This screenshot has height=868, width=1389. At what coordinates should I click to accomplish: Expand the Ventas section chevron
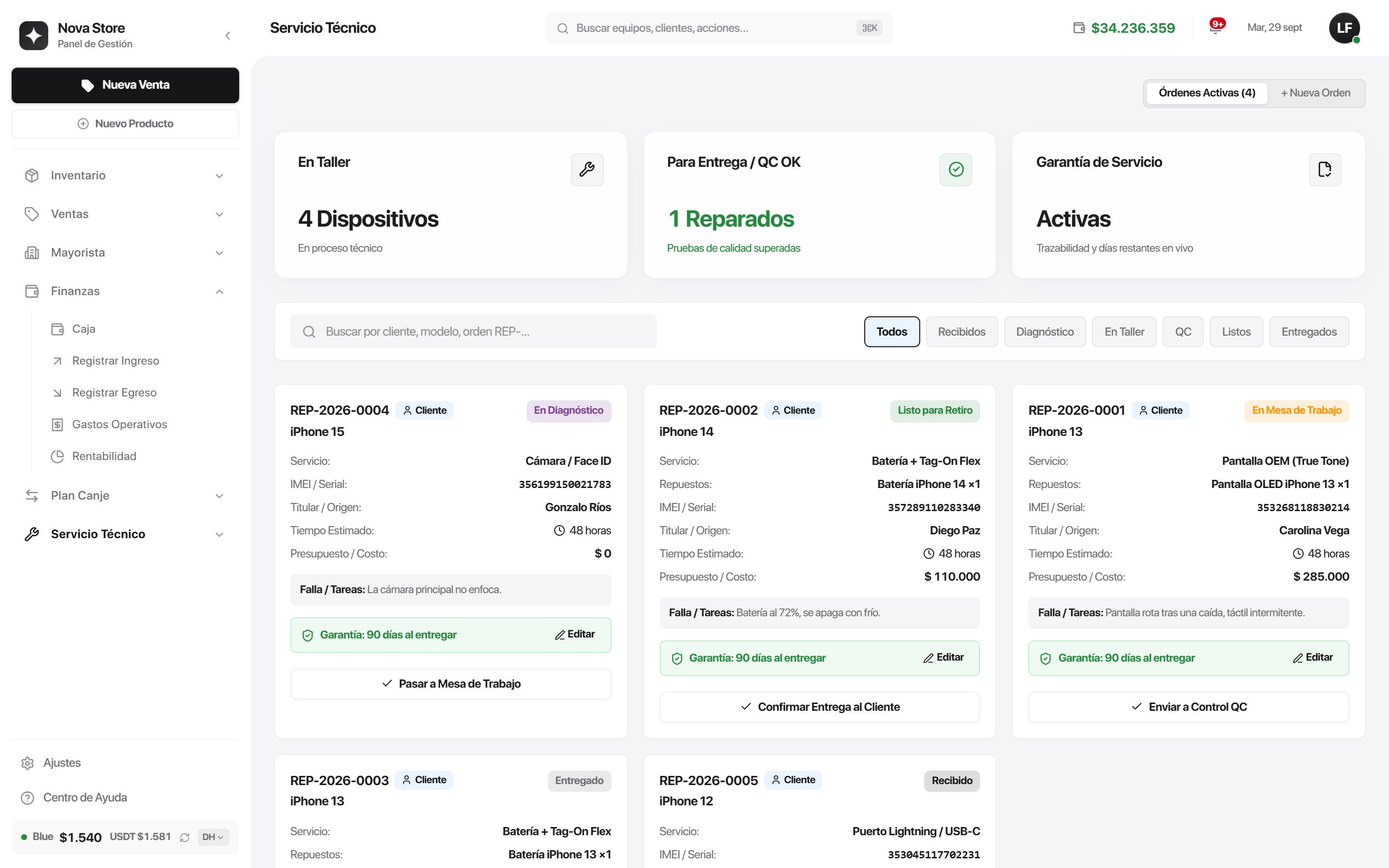(x=219, y=214)
